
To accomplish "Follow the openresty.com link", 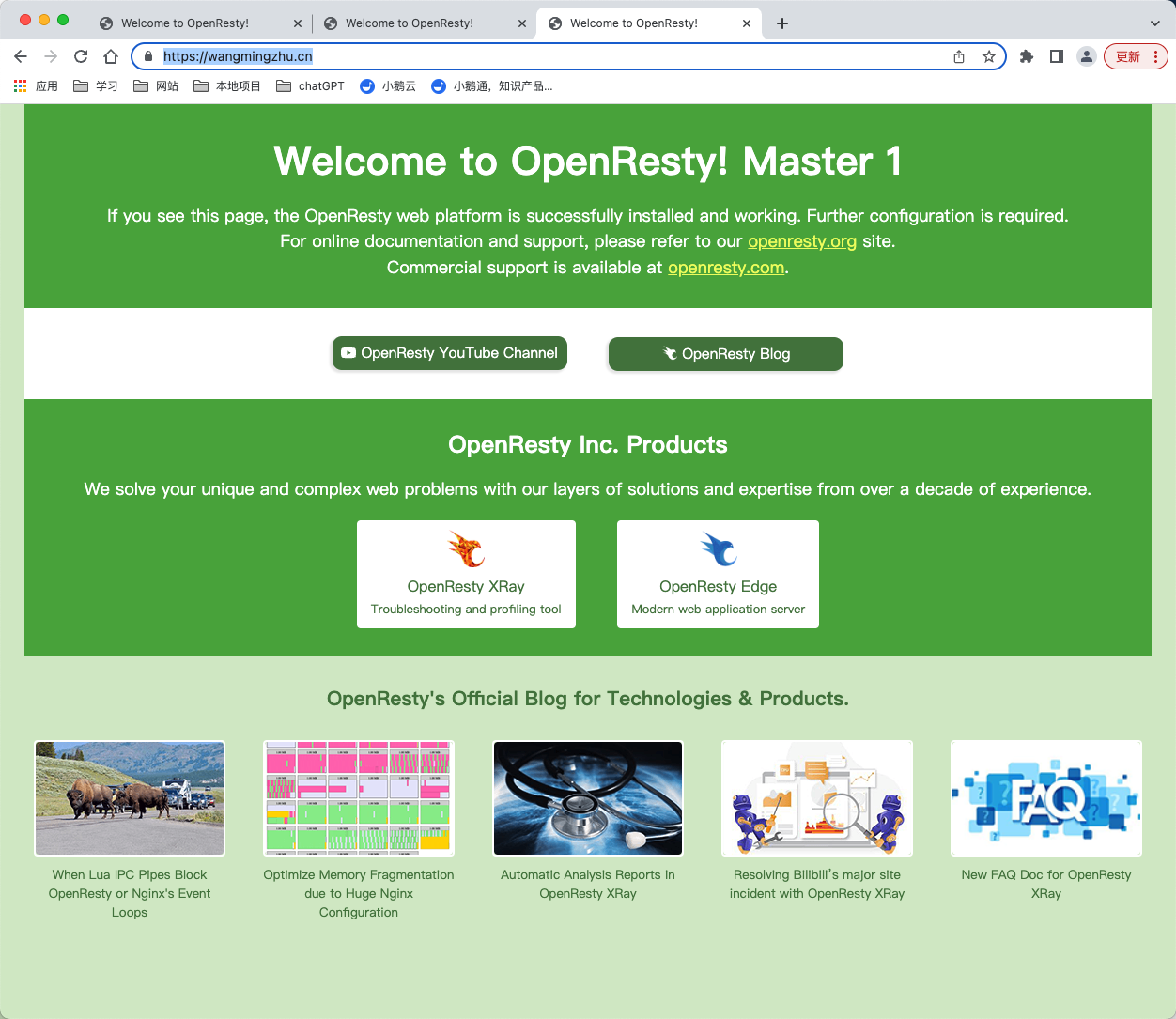I will (x=726, y=268).
